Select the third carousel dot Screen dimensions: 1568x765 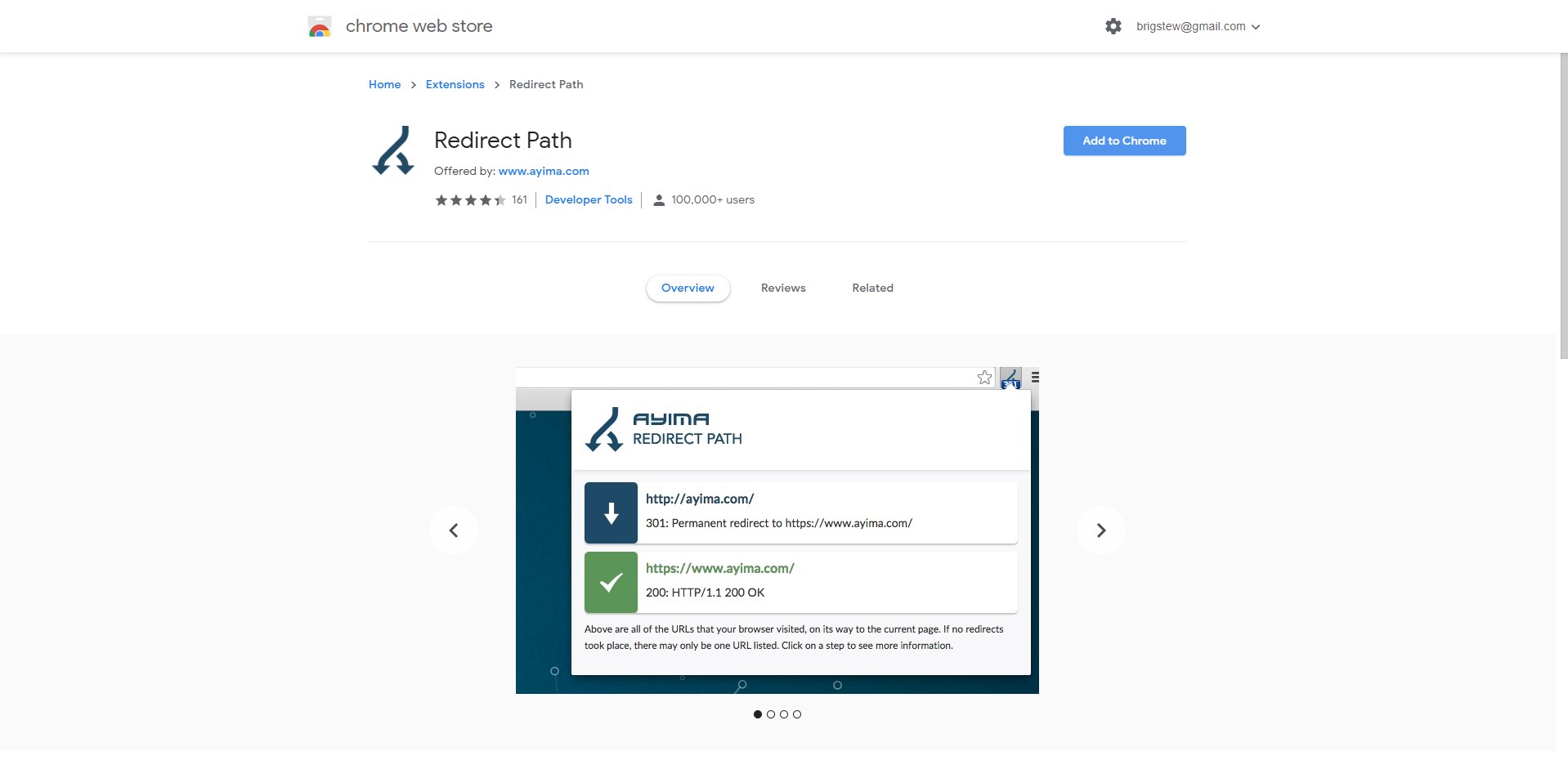pos(784,714)
